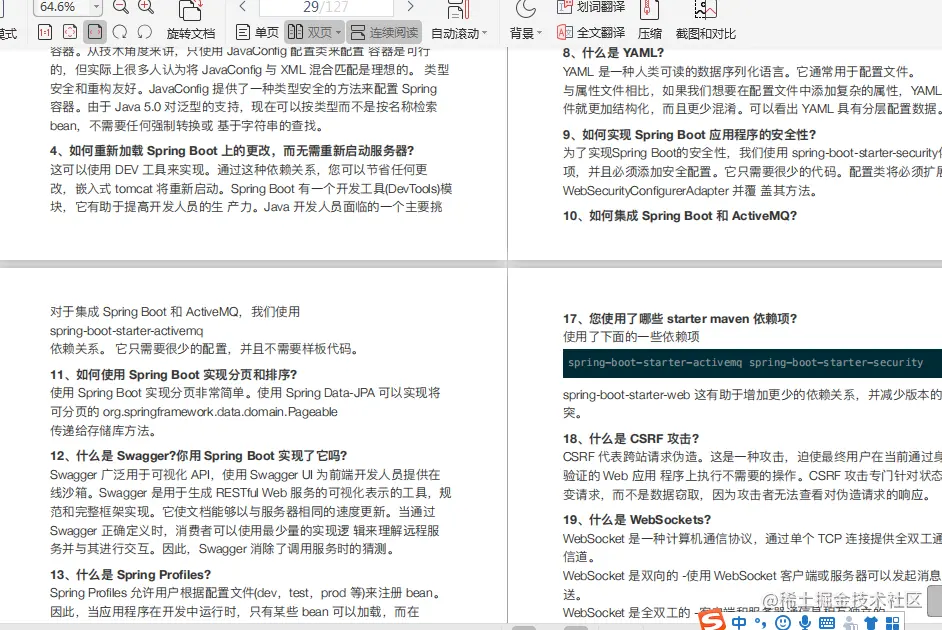Click the IME user account person icon
The height and width of the screenshot is (630, 942).
click(849, 623)
